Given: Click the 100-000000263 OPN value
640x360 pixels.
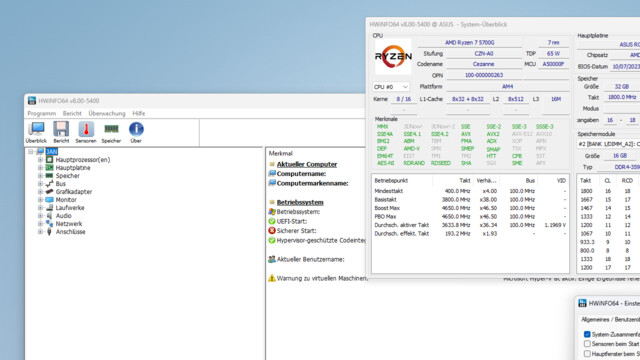Looking at the screenshot, I should (484, 75).
